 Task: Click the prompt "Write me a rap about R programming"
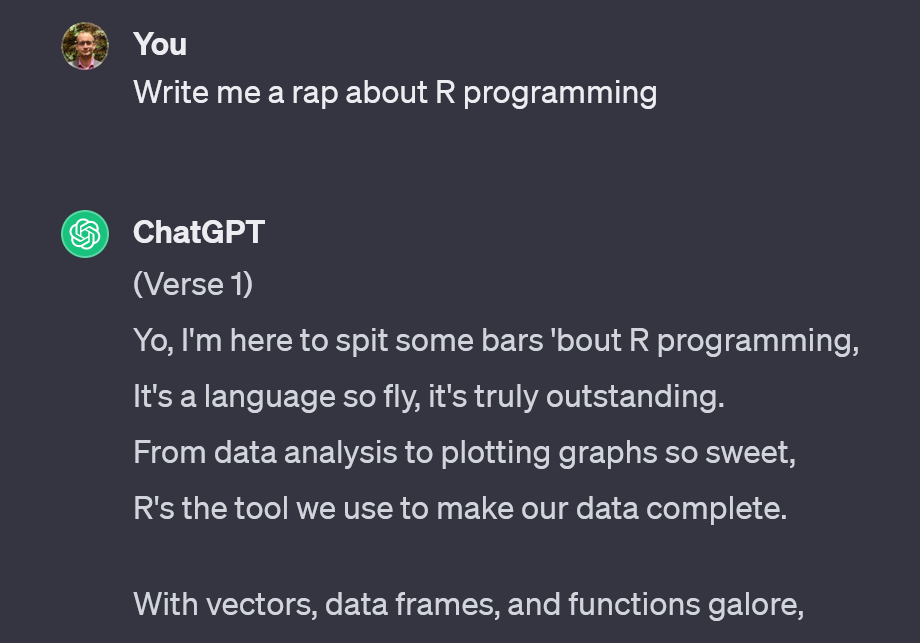point(395,93)
